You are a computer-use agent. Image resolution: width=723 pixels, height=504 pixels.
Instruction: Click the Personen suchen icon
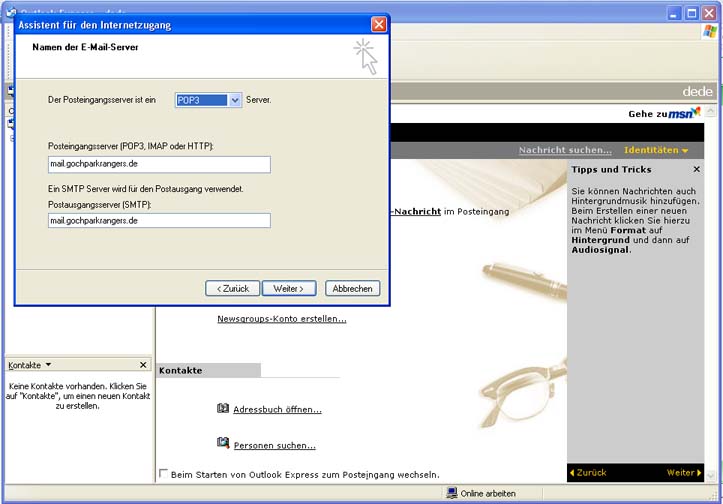coord(223,443)
